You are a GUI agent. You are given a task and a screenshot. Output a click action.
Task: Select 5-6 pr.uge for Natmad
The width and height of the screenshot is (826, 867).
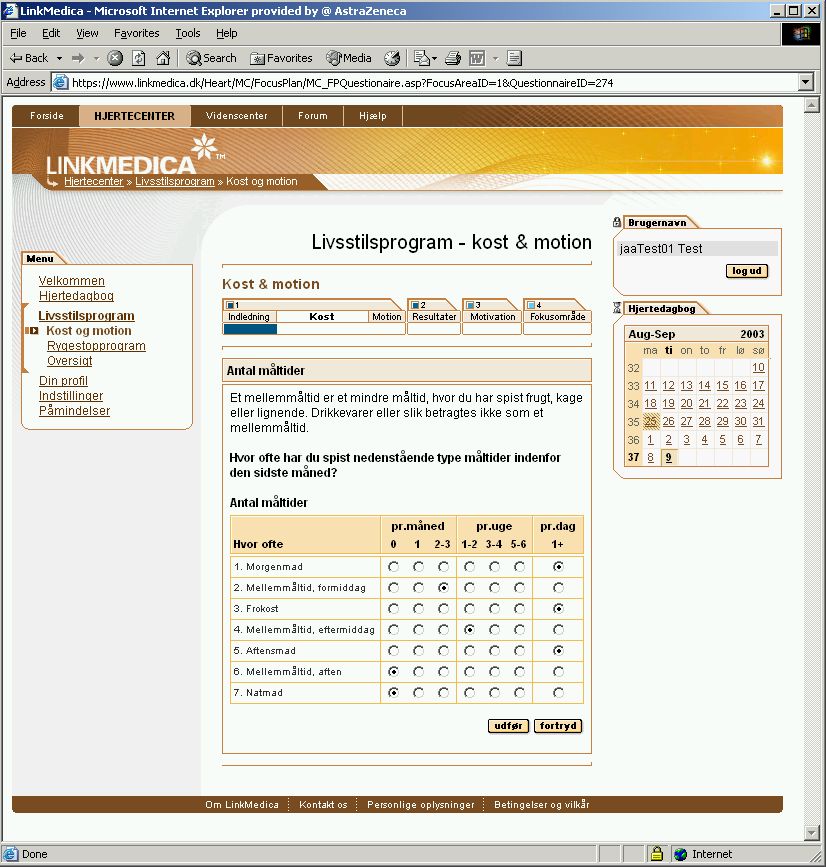coord(519,693)
